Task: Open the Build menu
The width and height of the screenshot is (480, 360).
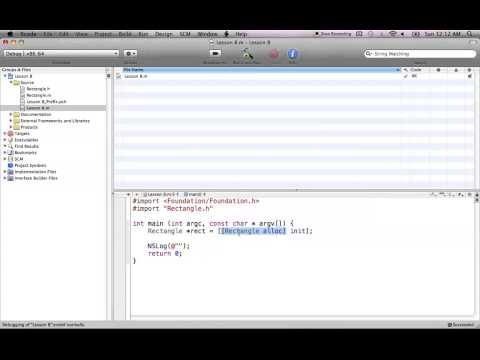Action: (125, 34)
